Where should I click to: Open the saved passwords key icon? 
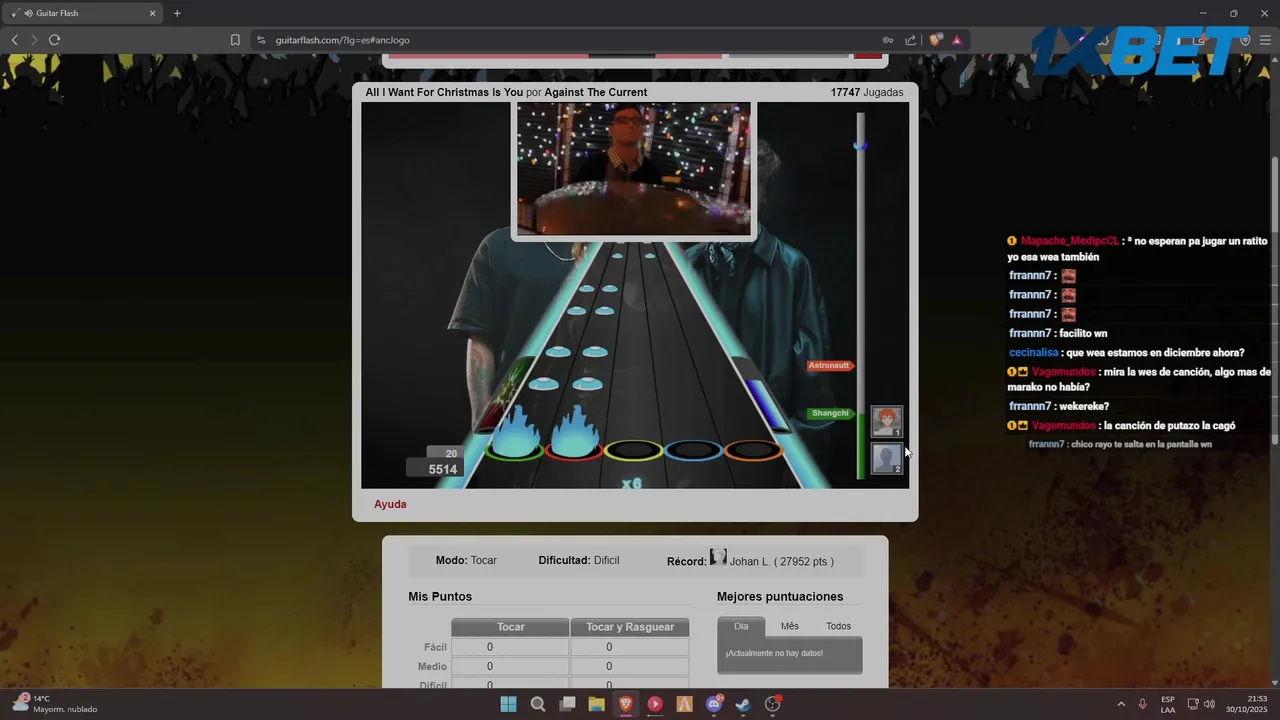[x=887, y=40]
